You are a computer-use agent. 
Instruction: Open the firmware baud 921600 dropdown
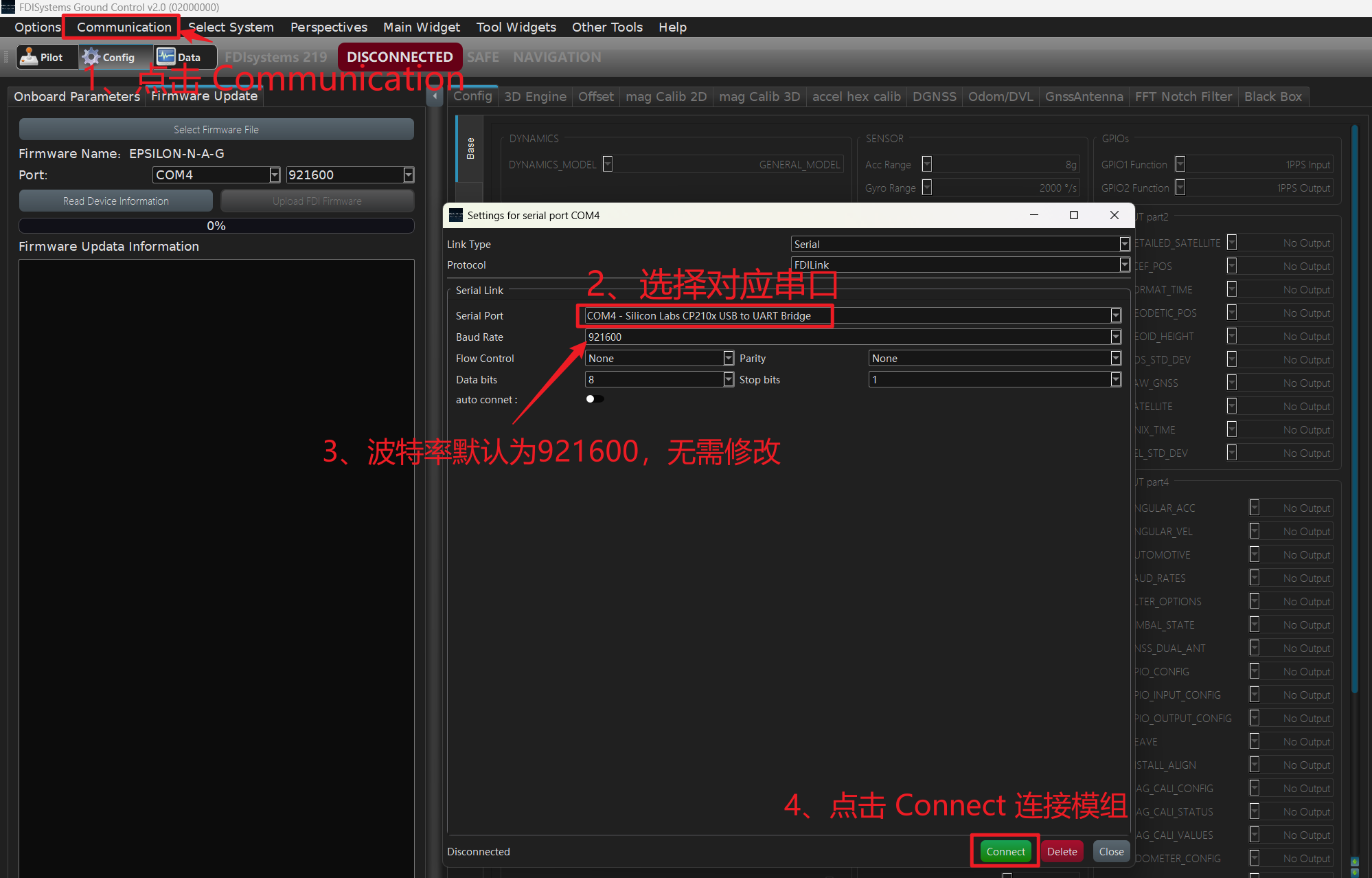[x=350, y=175]
